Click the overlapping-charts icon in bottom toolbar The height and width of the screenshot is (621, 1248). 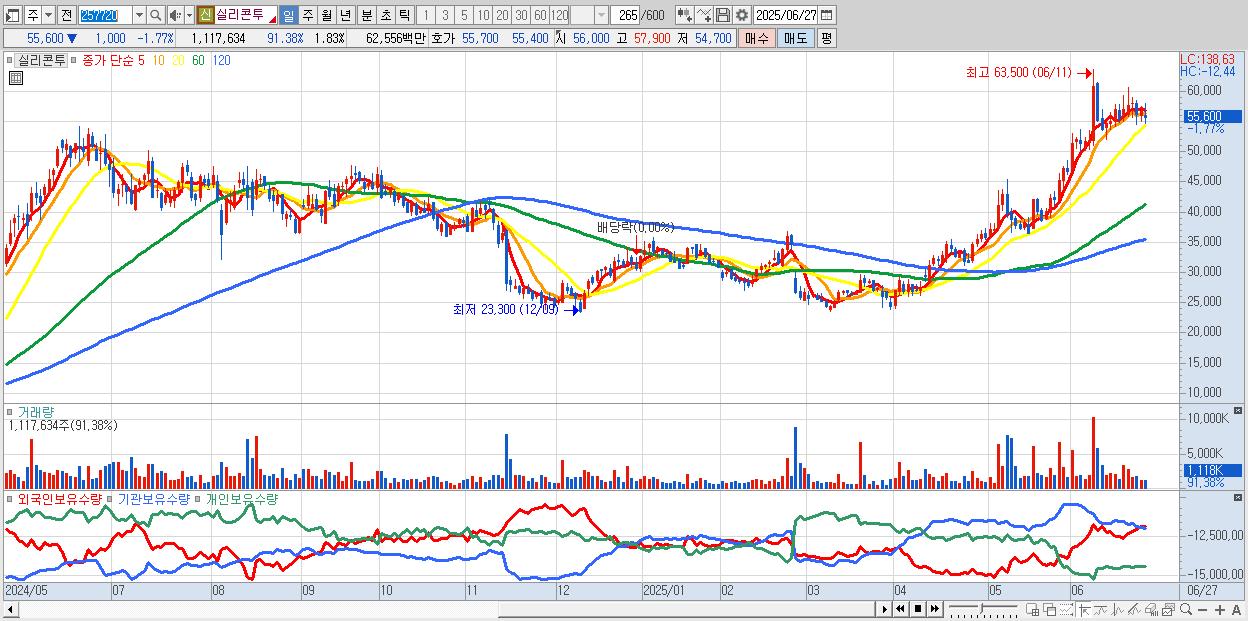click(x=1168, y=609)
